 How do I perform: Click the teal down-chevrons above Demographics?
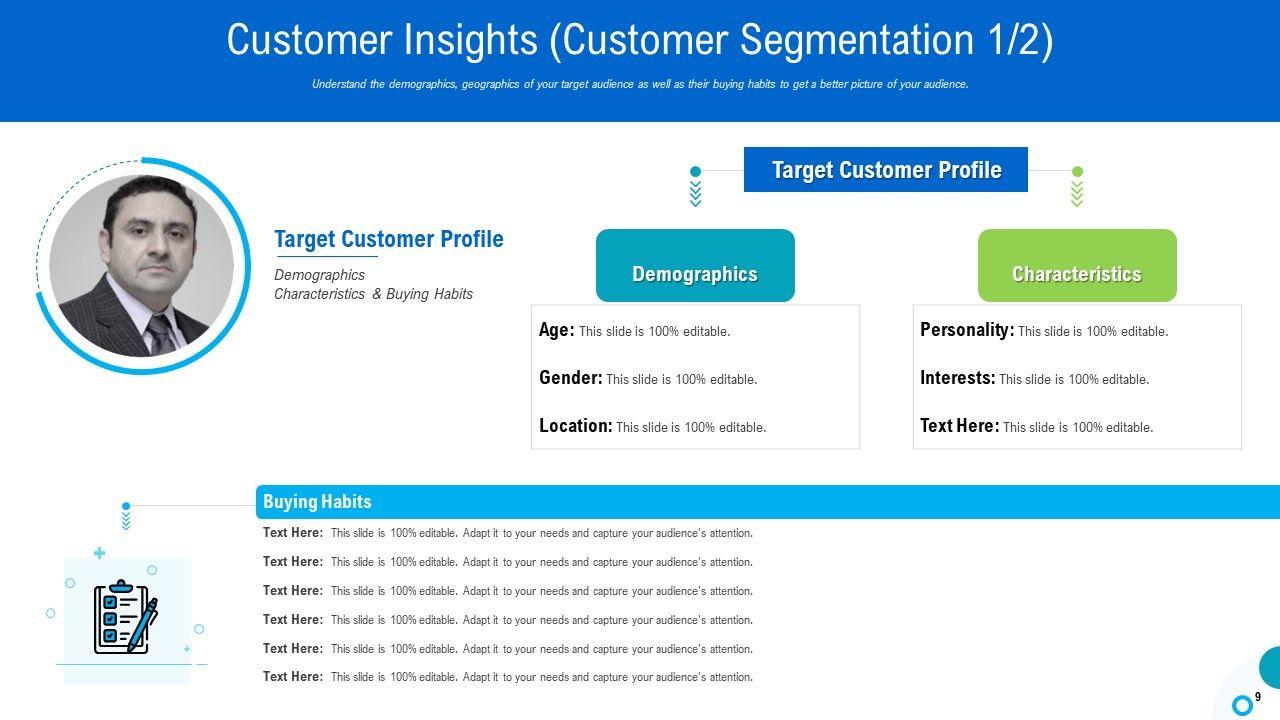pos(696,194)
